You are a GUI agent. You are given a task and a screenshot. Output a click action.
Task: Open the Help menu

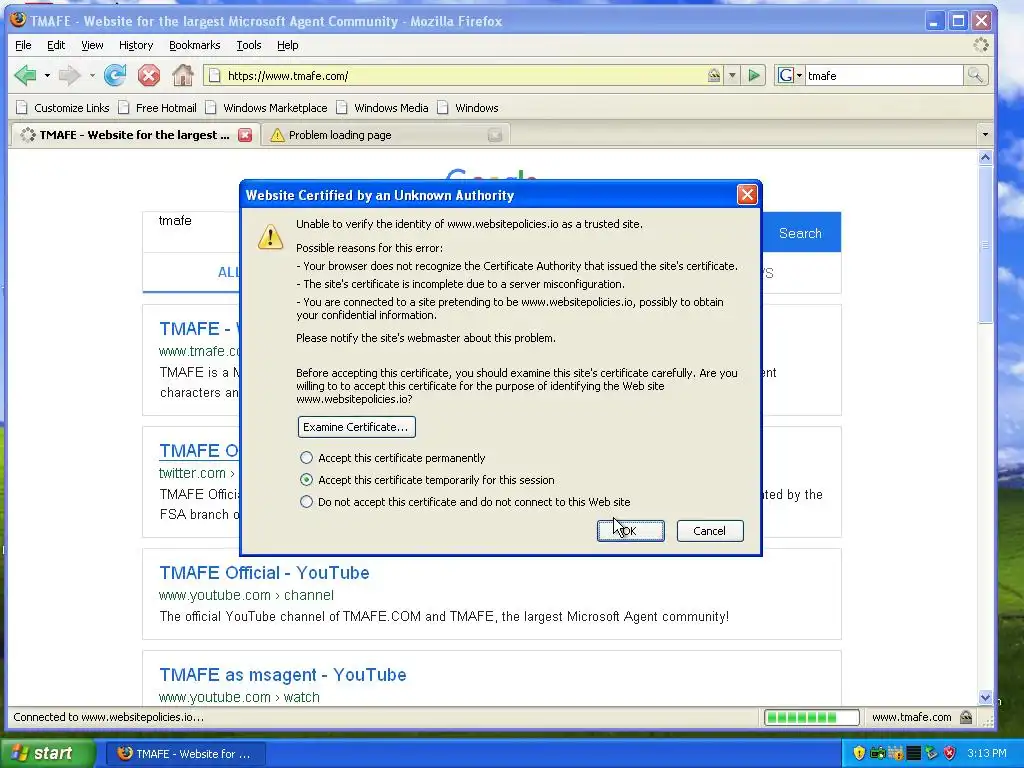pyautogui.click(x=287, y=45)
